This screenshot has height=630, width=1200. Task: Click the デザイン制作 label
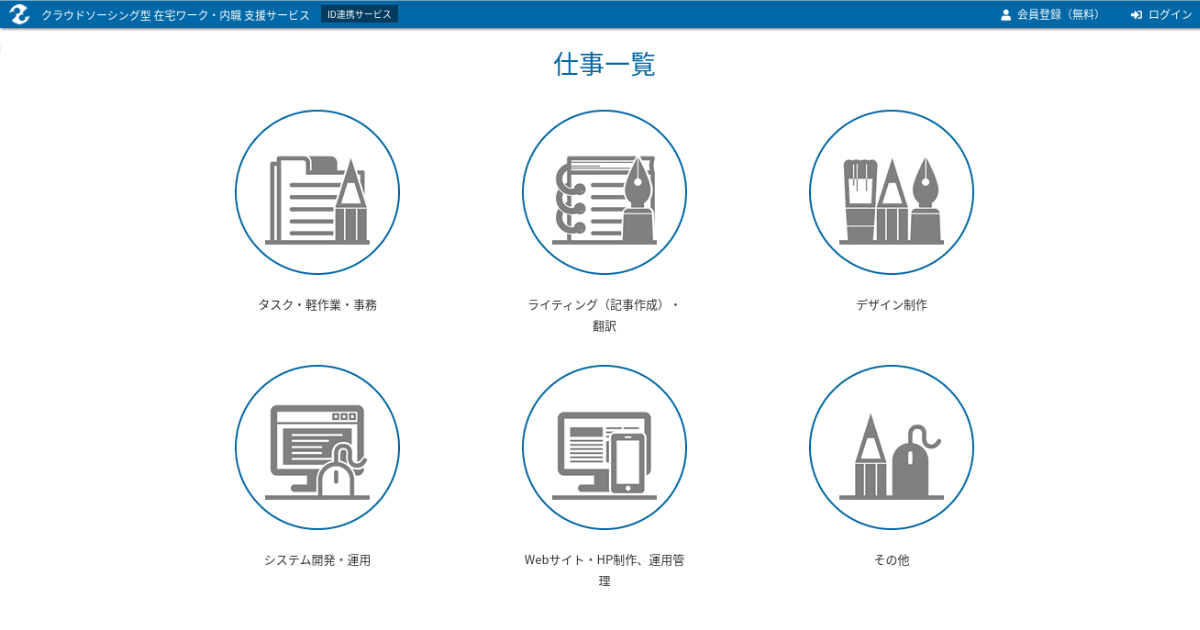tap(891, 305)
